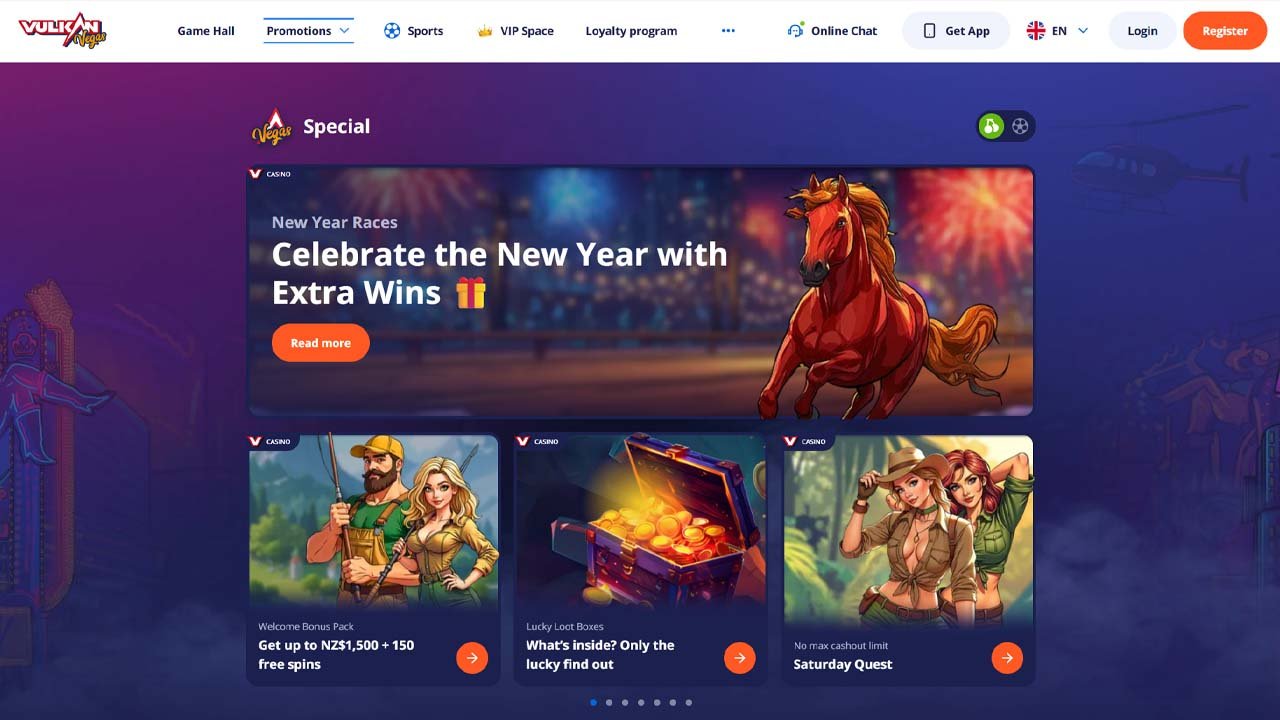Screen dimensions: 1280x720
Task: Click the Login button
Action: tap(1142, 31)
